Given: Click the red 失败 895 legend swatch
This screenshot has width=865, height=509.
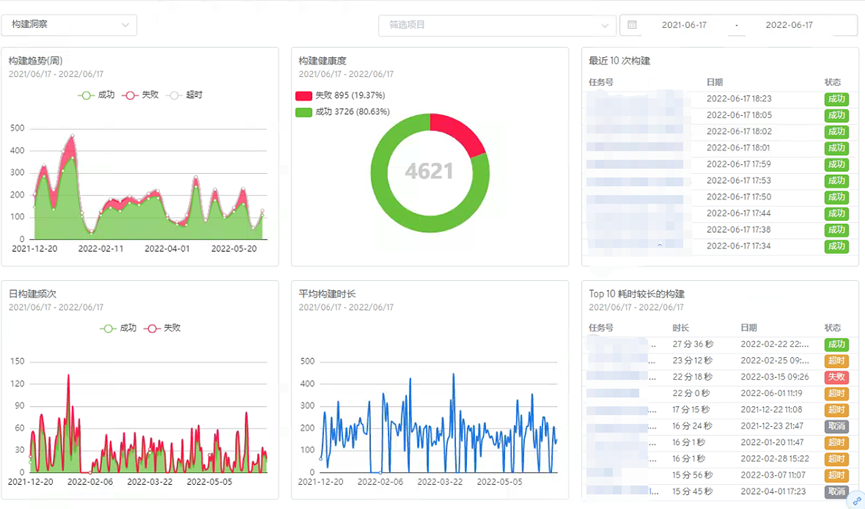Looking at the screenshot, I should click(304, 95).
